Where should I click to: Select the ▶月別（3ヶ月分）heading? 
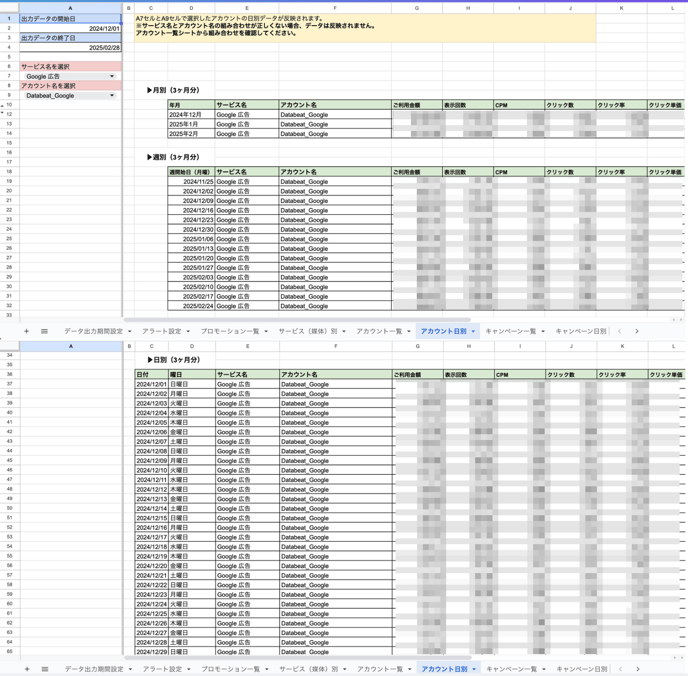click(173, 90)
